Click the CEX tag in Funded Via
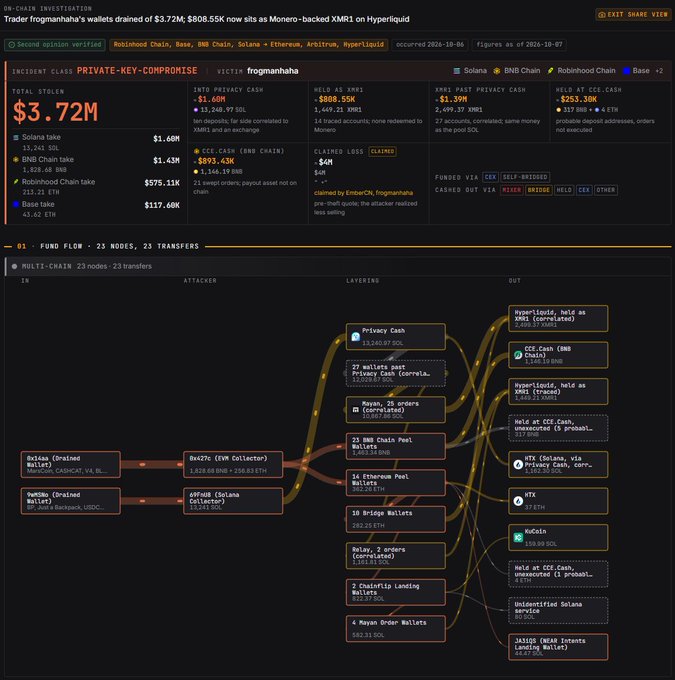 tap(490, 177)
